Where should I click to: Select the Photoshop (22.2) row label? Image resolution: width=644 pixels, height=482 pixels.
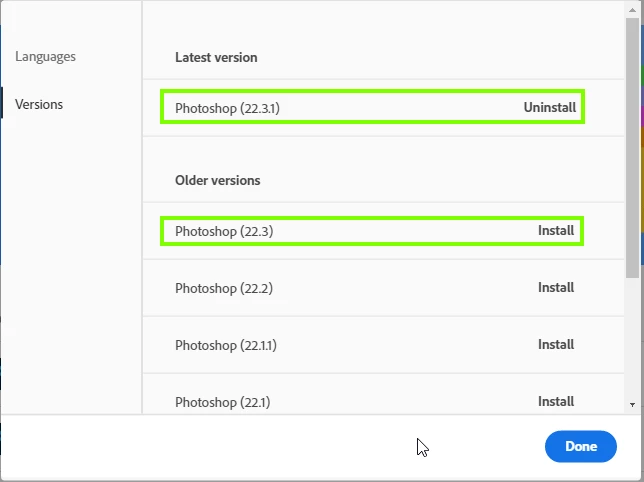coord(224,288)
